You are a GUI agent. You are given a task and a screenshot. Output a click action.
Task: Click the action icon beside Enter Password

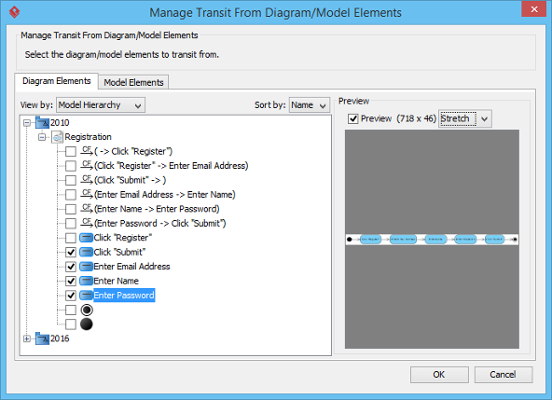tap(86, 295)
